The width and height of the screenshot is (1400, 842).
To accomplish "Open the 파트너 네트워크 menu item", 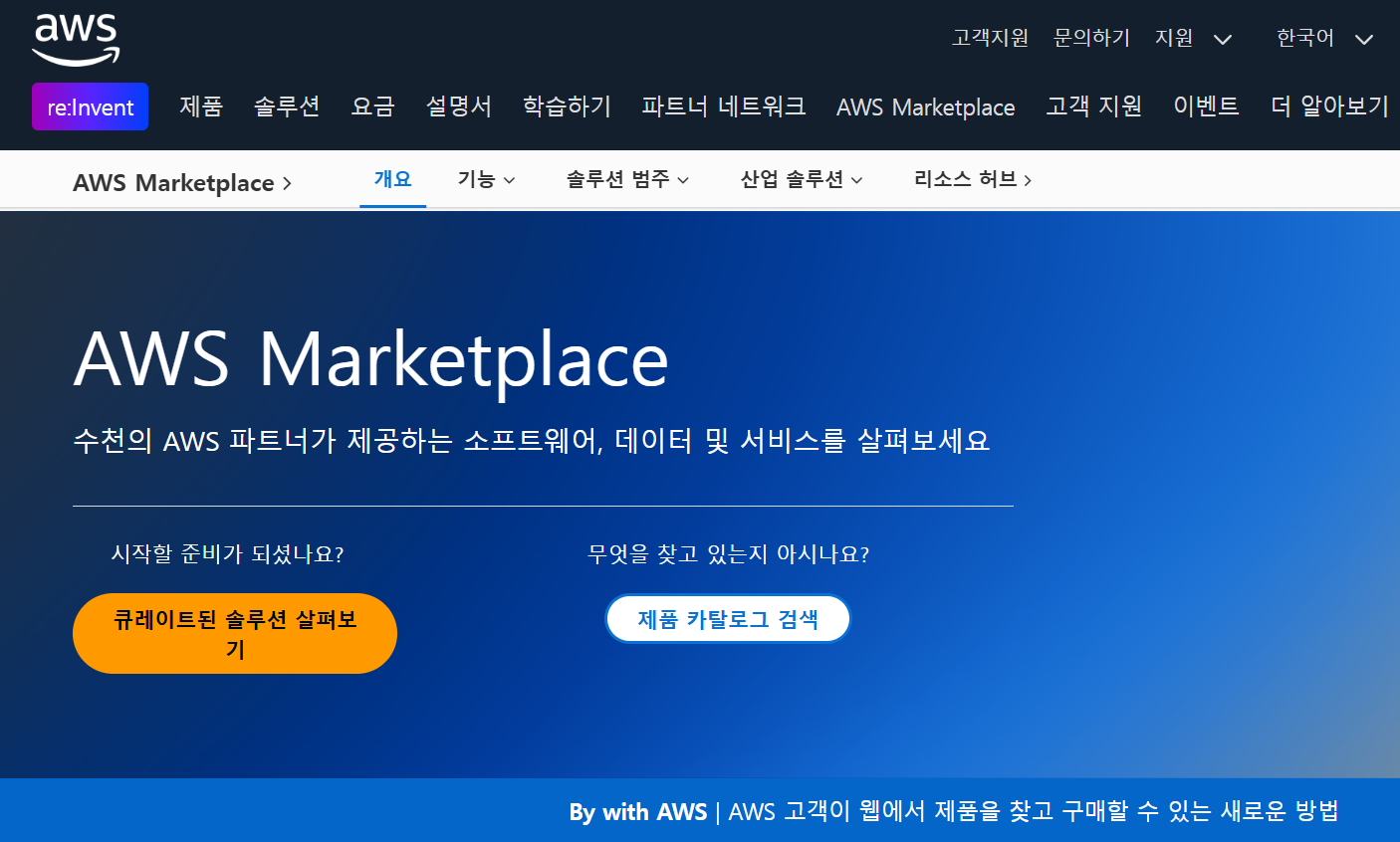I will (x=724, y=106).
